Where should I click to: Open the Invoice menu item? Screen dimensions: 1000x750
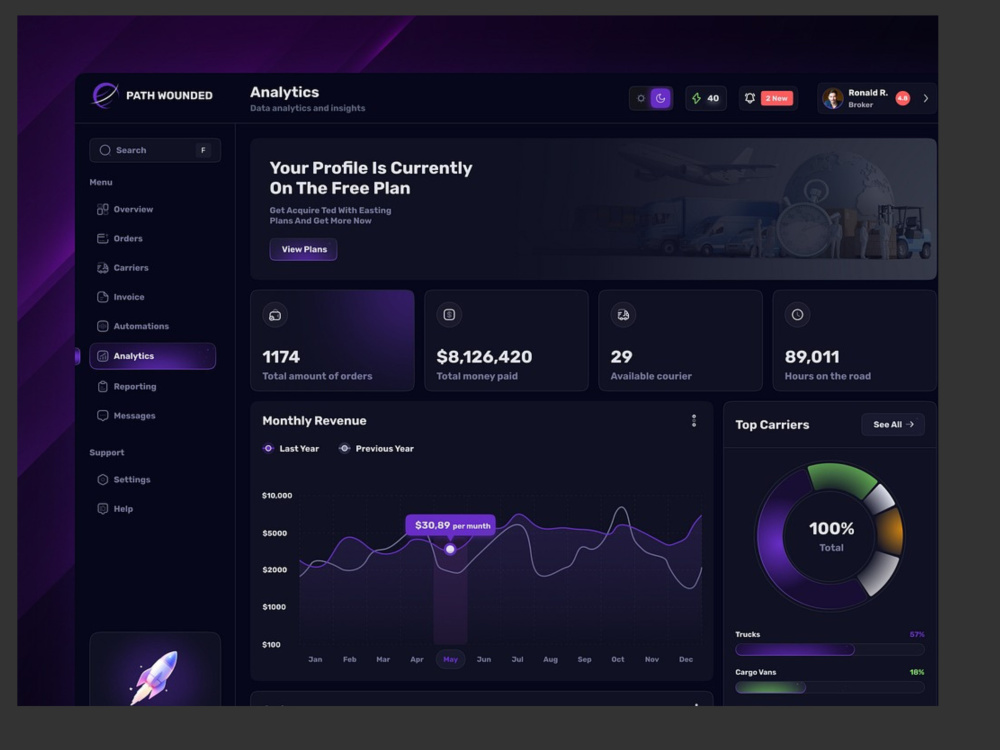(x=152, y=297)
